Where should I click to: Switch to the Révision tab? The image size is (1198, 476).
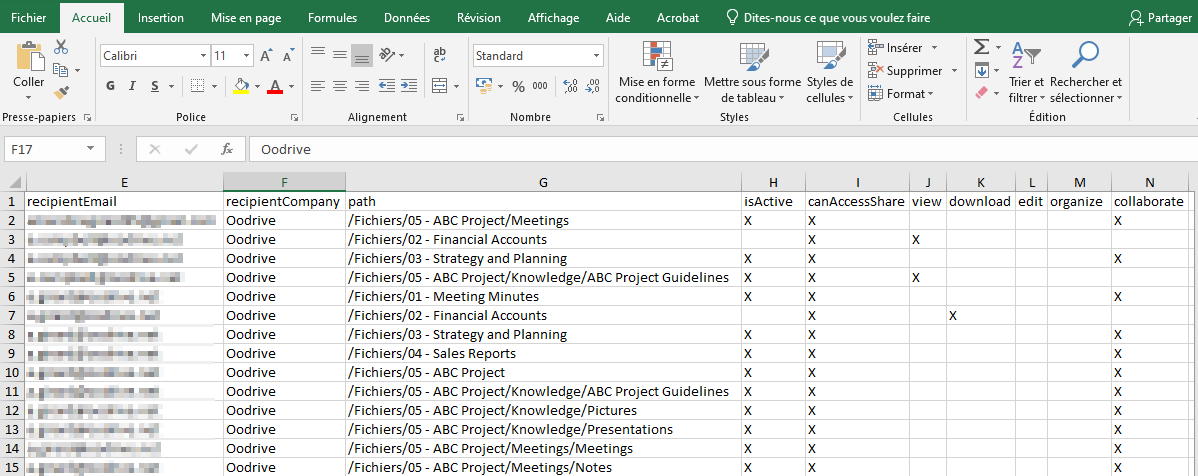pos(479,18)
